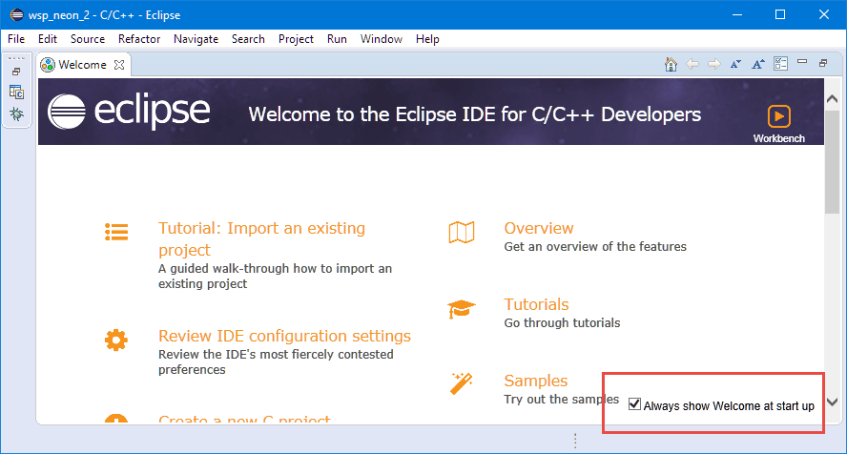The width and height of the screenshot is (847, 454).
Task: Restore the minimized sidebar stack
Action: point(16,72)
